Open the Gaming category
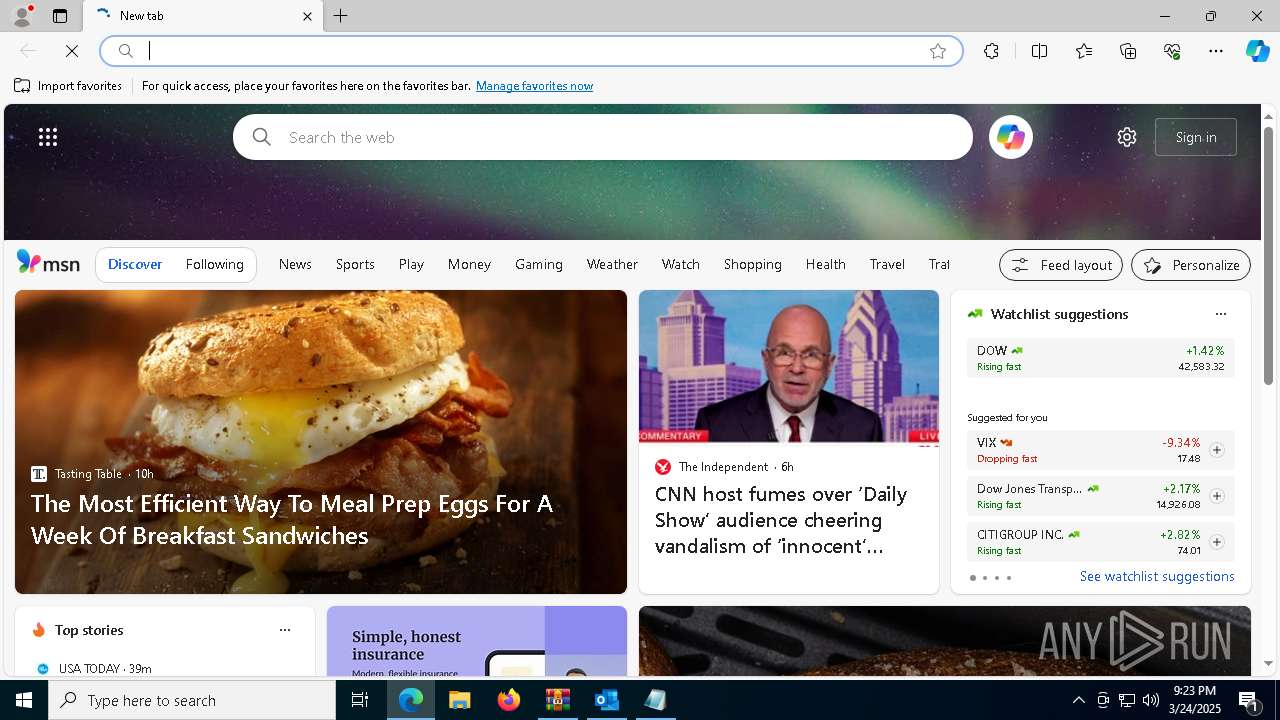The width and height of the screenshot is (1280, 720). (x=539, y=264)
